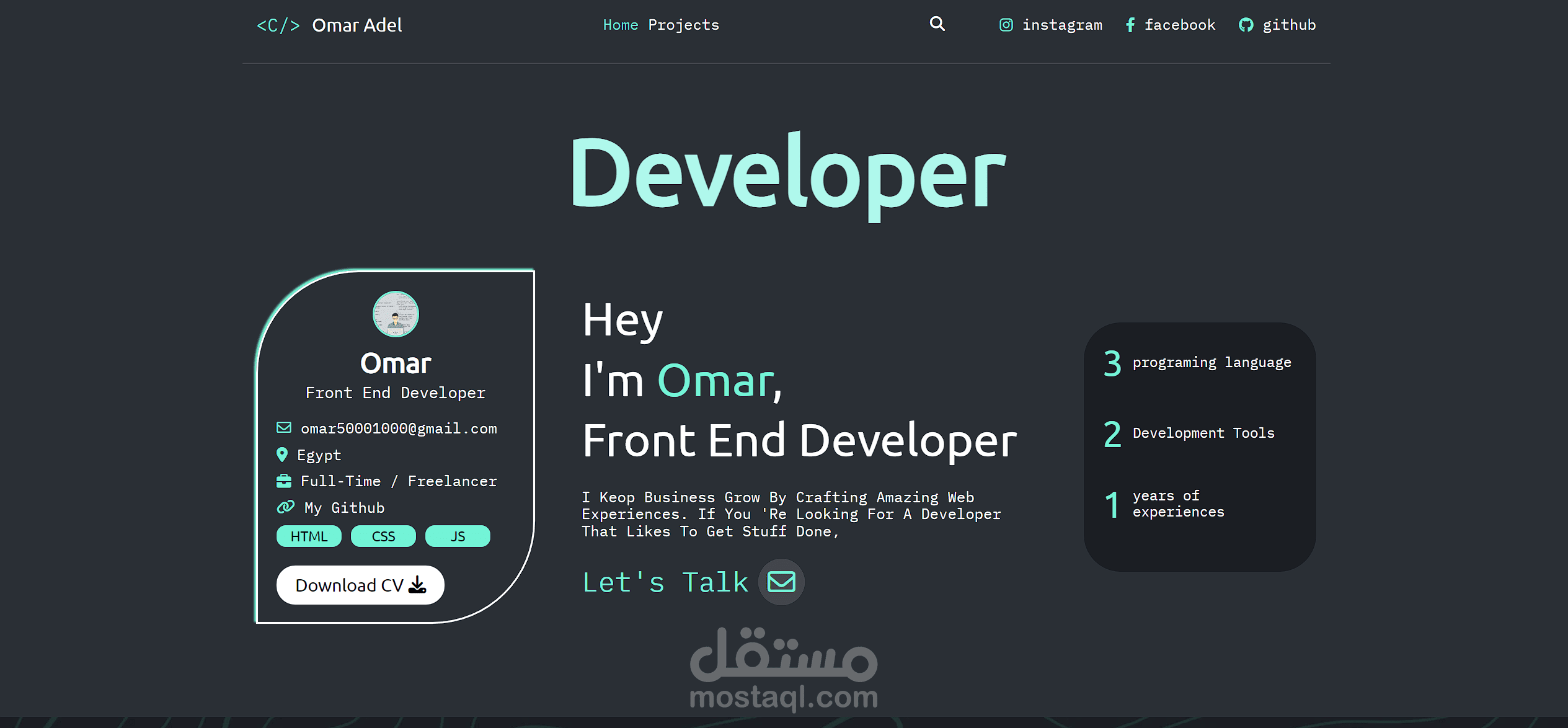The image size is (1568, 728).
Task: Open the My Github link
Action: pyautogui.click(x=345, y=508)
